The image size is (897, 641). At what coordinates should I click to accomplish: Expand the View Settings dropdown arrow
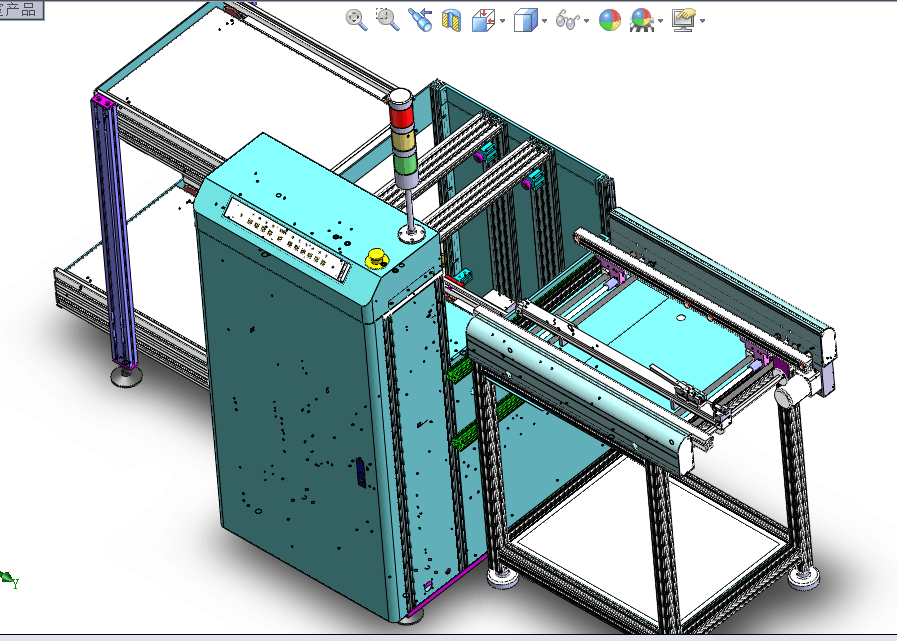pos(703,20)
